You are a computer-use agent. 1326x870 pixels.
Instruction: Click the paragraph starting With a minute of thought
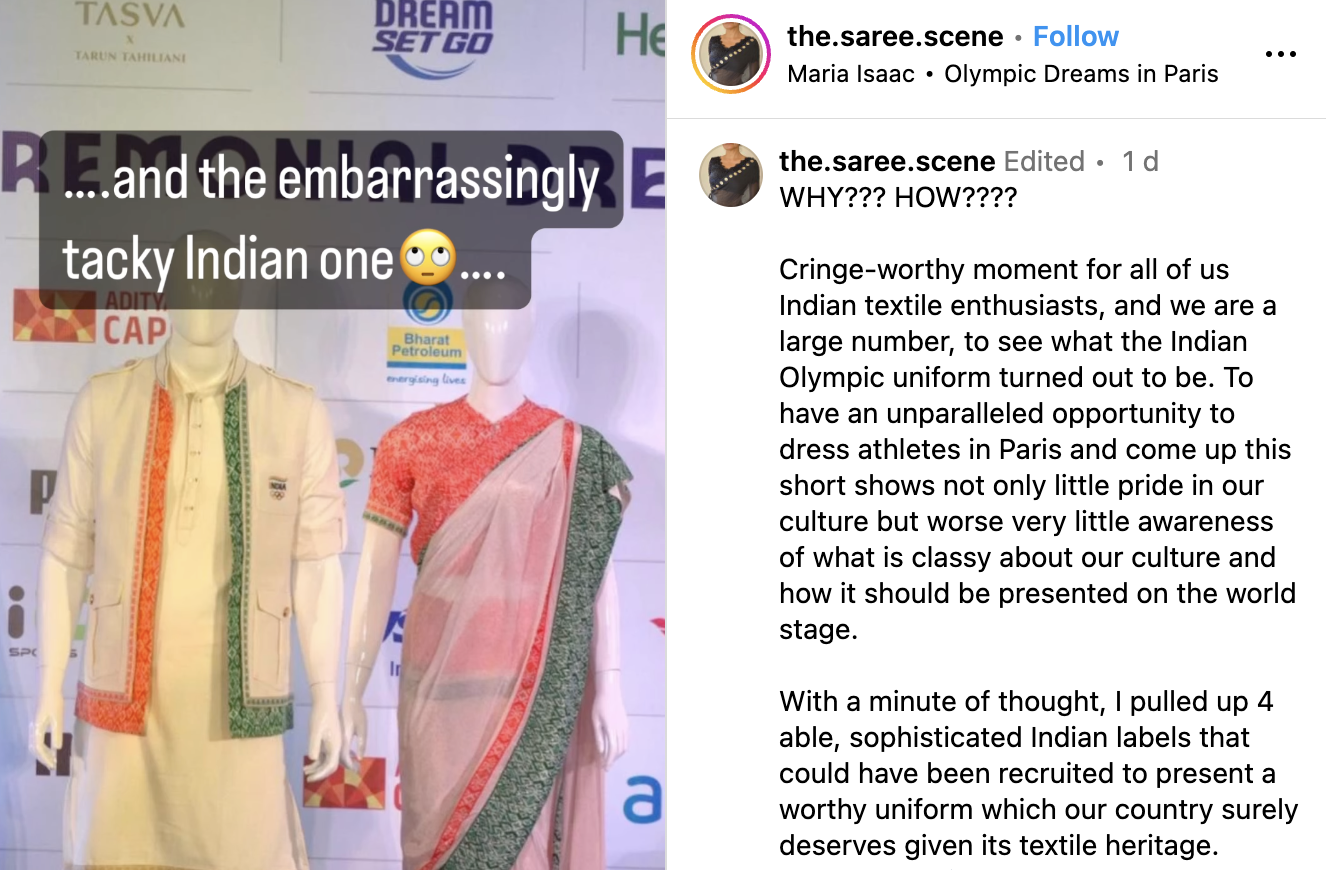tap(1038, 773)
